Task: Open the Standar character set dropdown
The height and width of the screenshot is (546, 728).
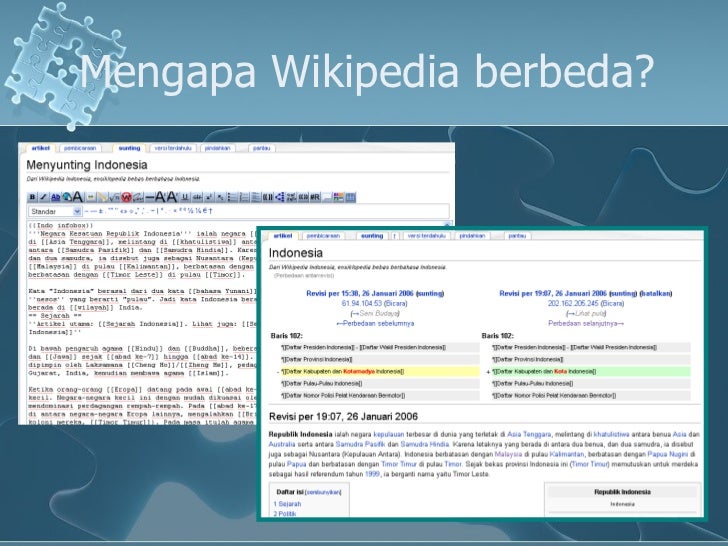Action: pyautogui.click(x=55, y=211)
